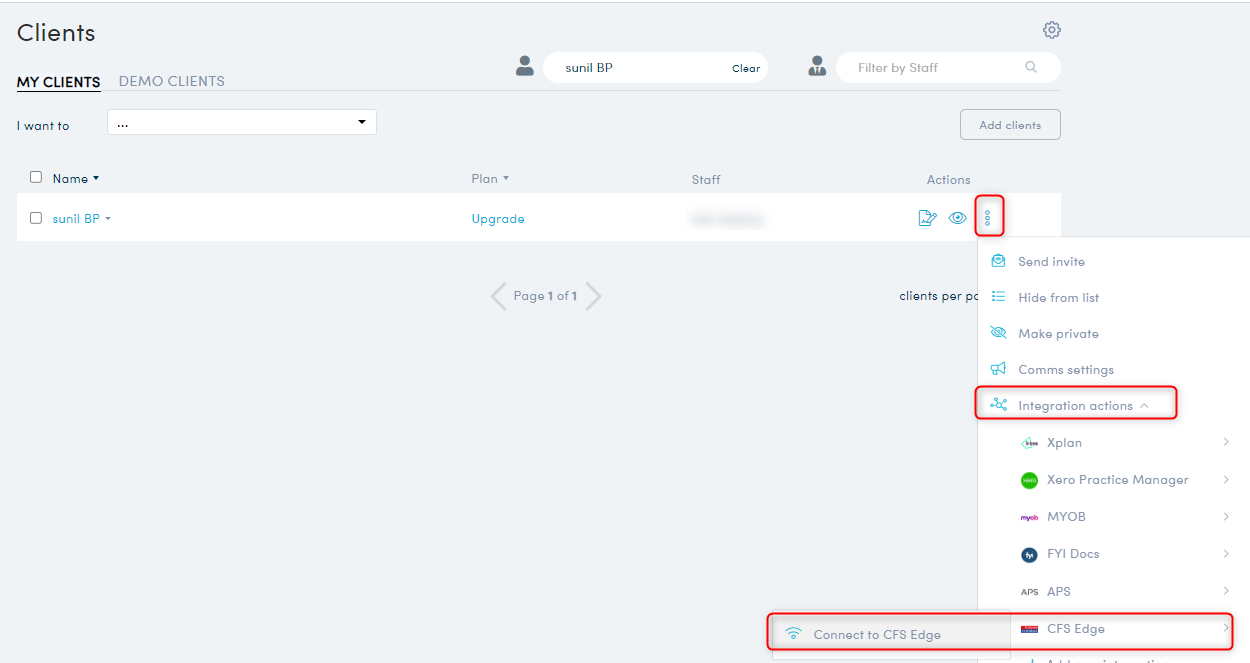Click the Xero Practice Manager logo icon

click(1029, 480)
